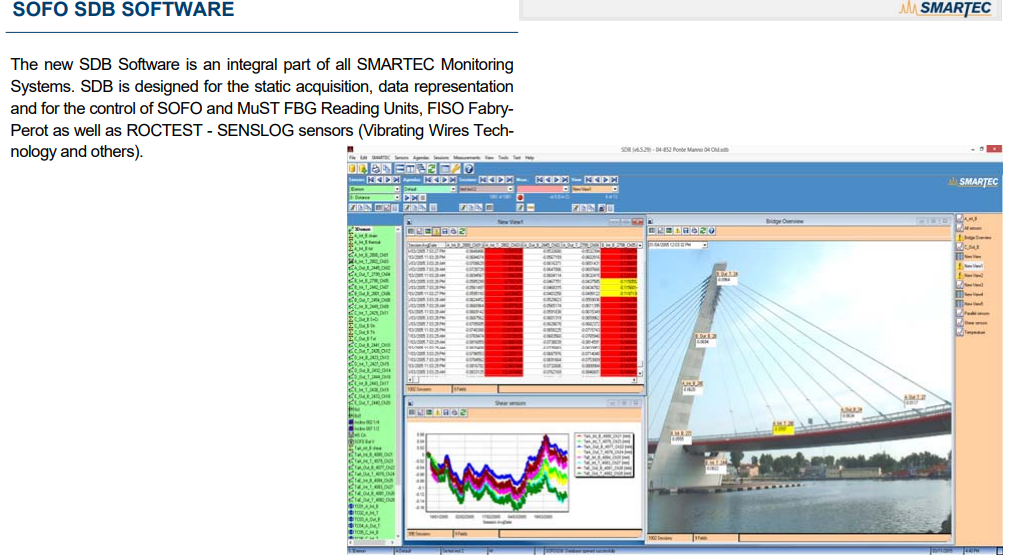Screen dimensions: 1021x558
Task: Click refresh icon in Shear sensors window toolbar
Action: coord(462,413)
